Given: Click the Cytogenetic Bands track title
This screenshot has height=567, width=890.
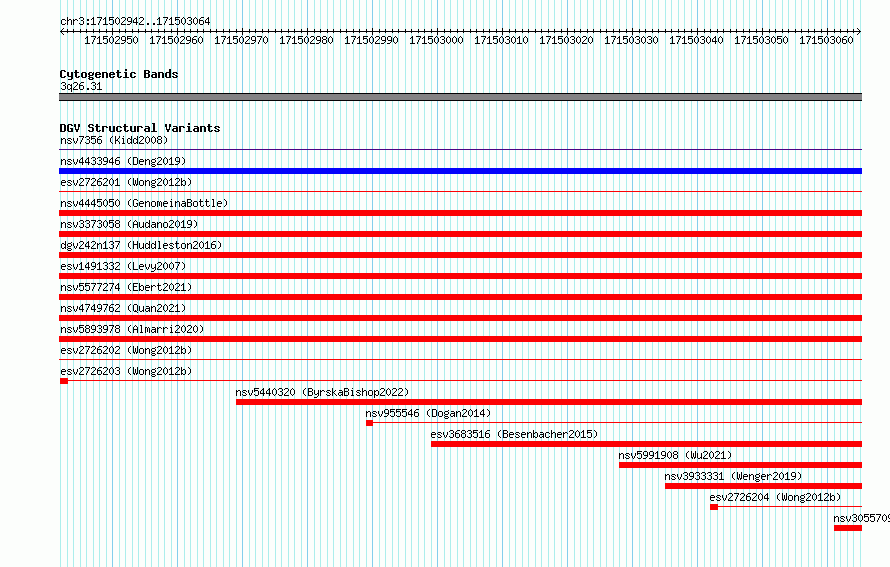Looking at the screenshot, I should [119, 74].
